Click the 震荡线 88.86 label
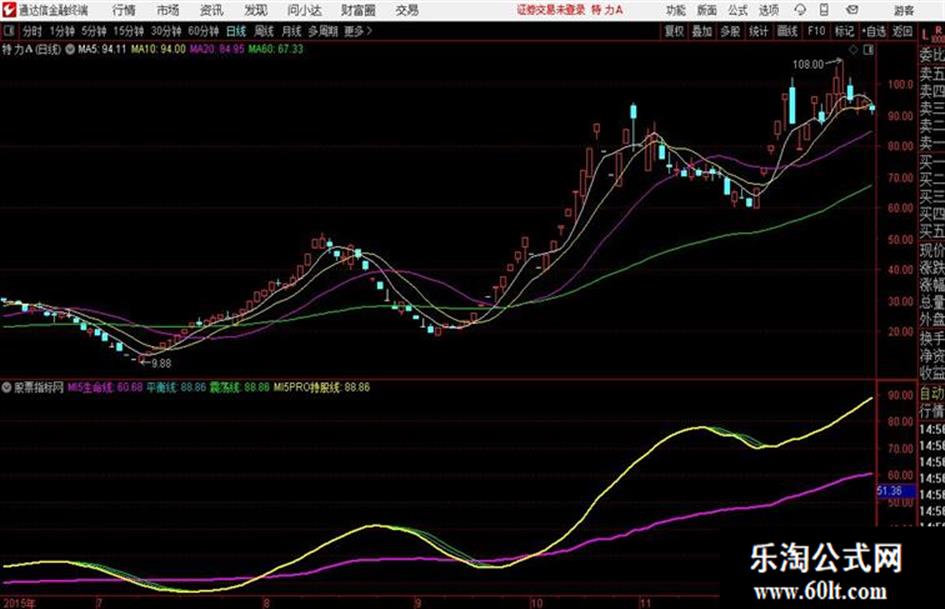This screenshot has width=945, height=609. (239, 387)
